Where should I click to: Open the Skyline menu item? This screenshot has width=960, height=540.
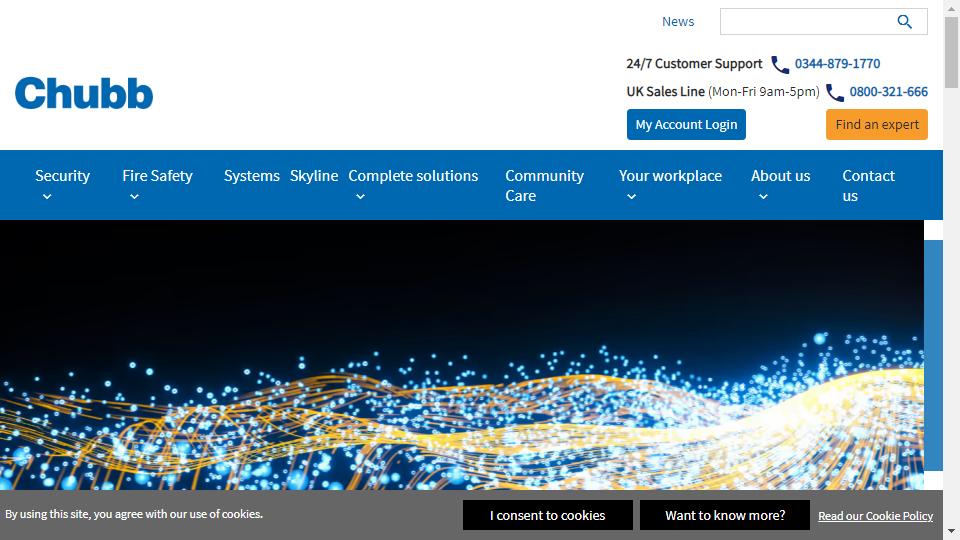click(x=314, y=176)
